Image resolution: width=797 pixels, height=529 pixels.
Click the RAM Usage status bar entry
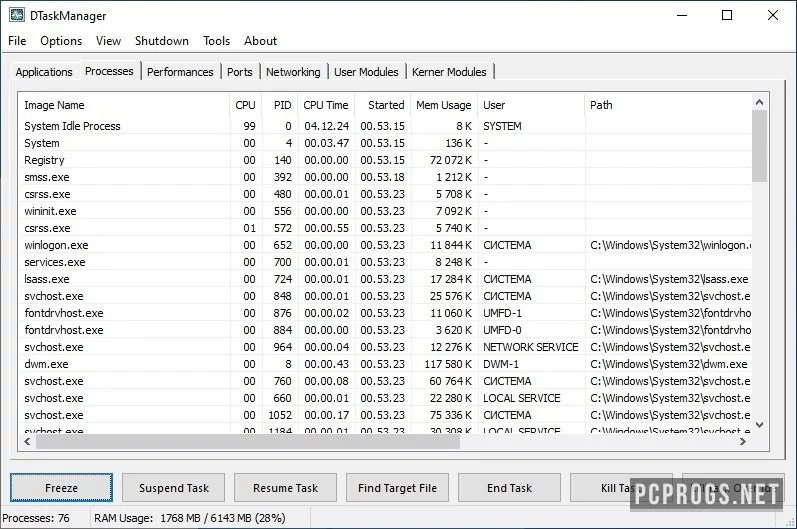pos(190,518)
